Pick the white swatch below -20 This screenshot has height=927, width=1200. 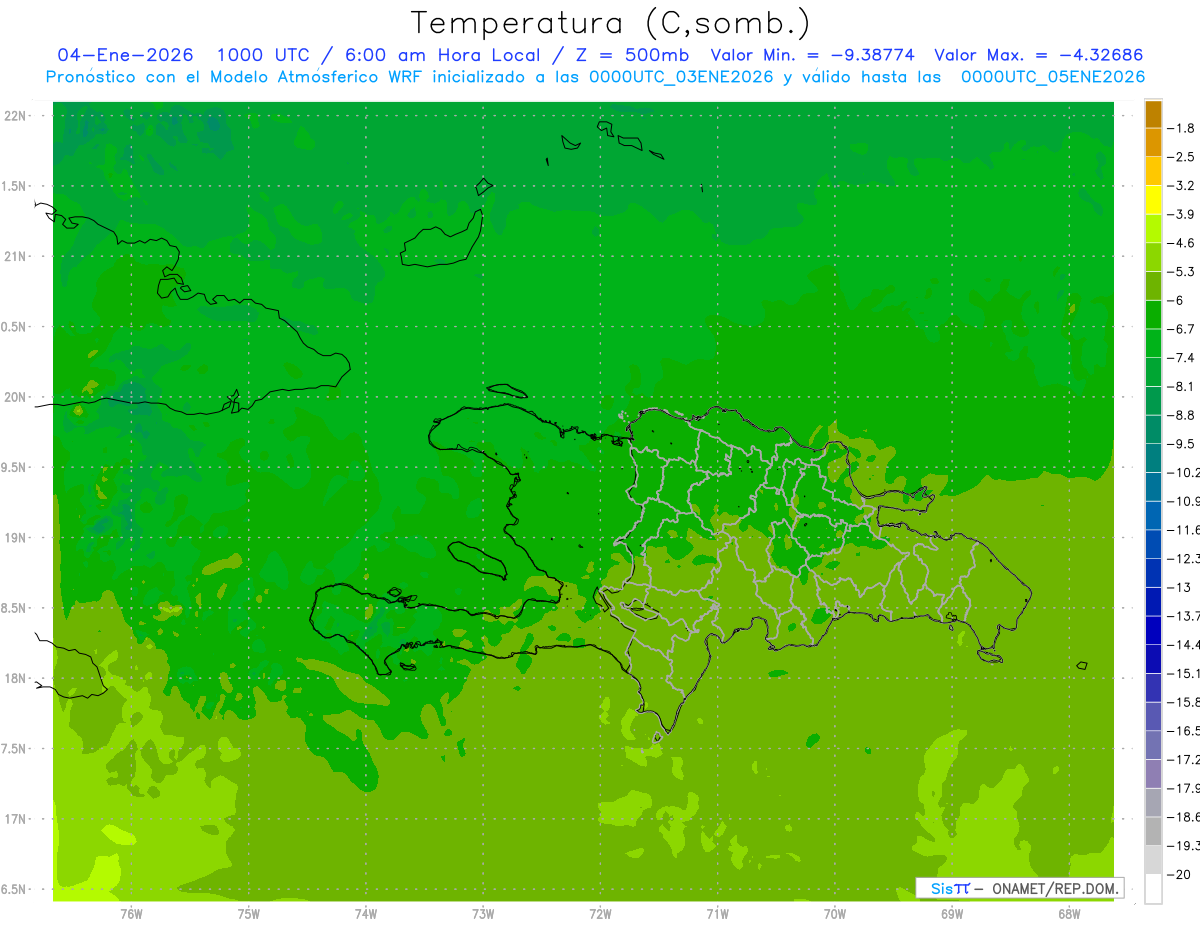click(x=1153, y=888)
